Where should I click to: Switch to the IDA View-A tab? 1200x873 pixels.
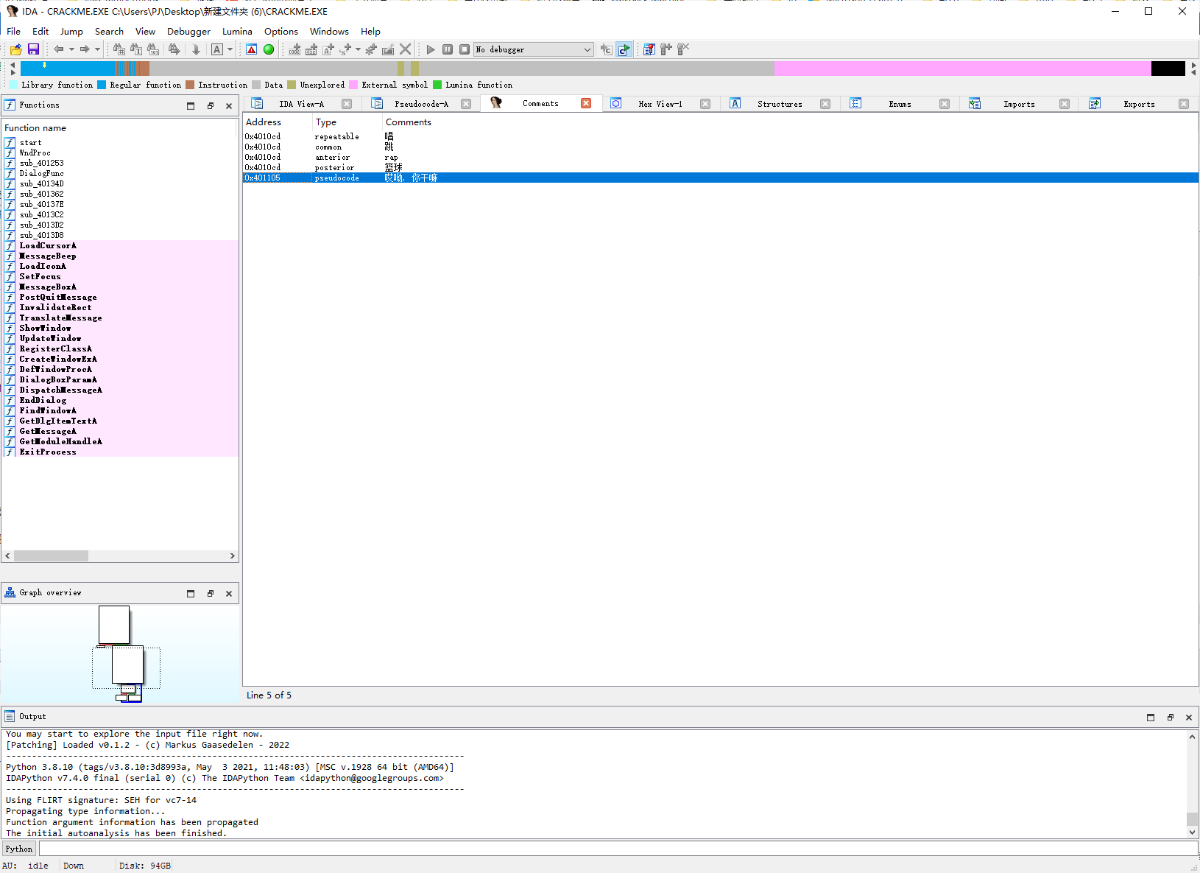(300, 104)
